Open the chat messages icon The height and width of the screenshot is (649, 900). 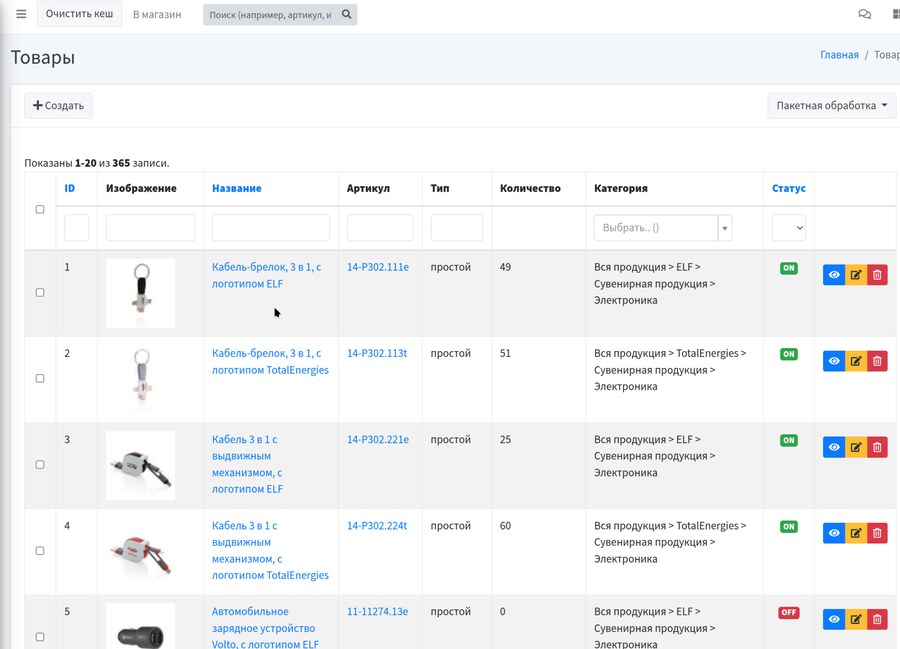[x=864, y=14]
